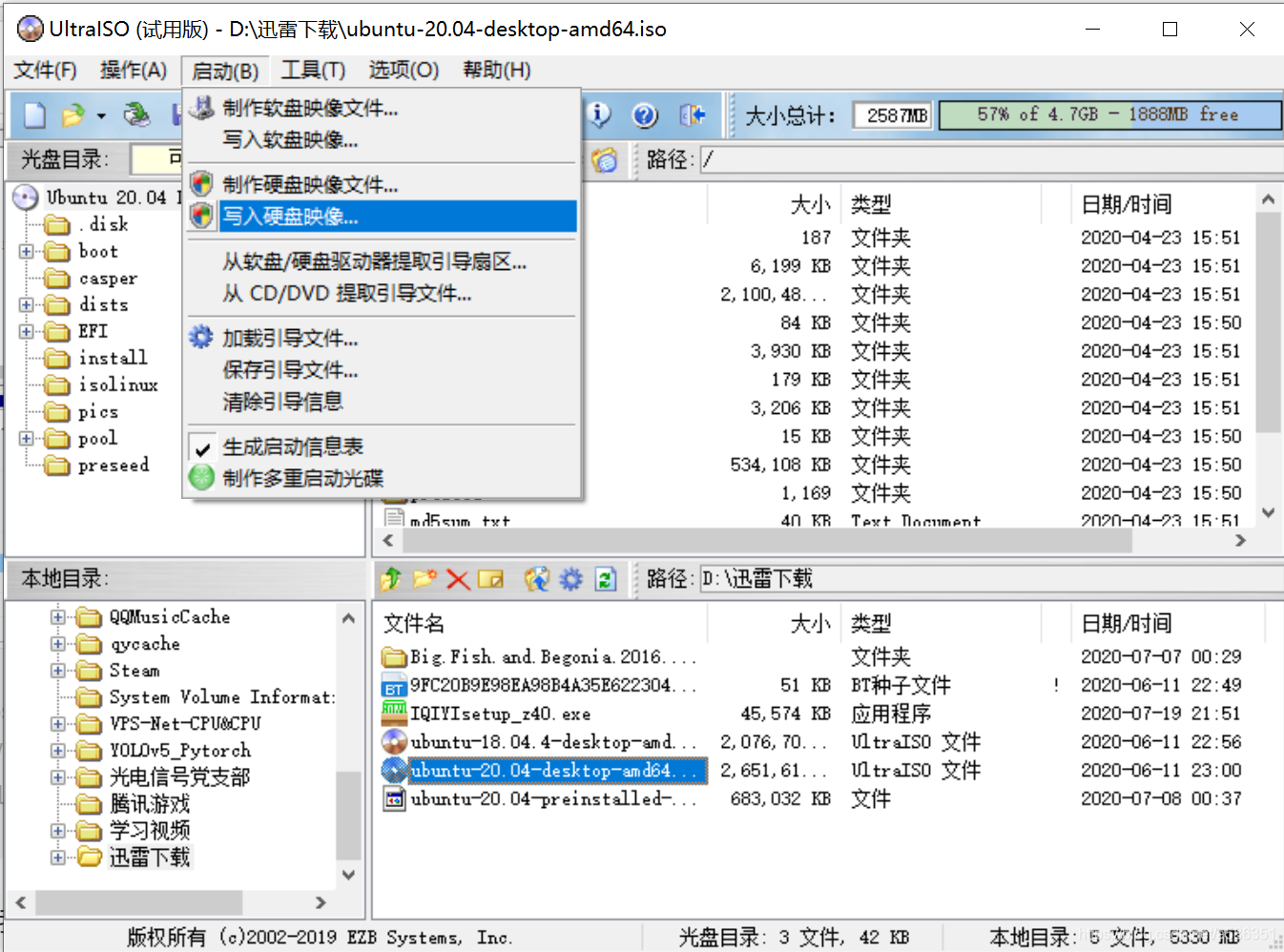The height and width of the screenshot is (952, 1284).
Task: Click the Big.Fish.and.Begonia folder icon
Action: 394,656
